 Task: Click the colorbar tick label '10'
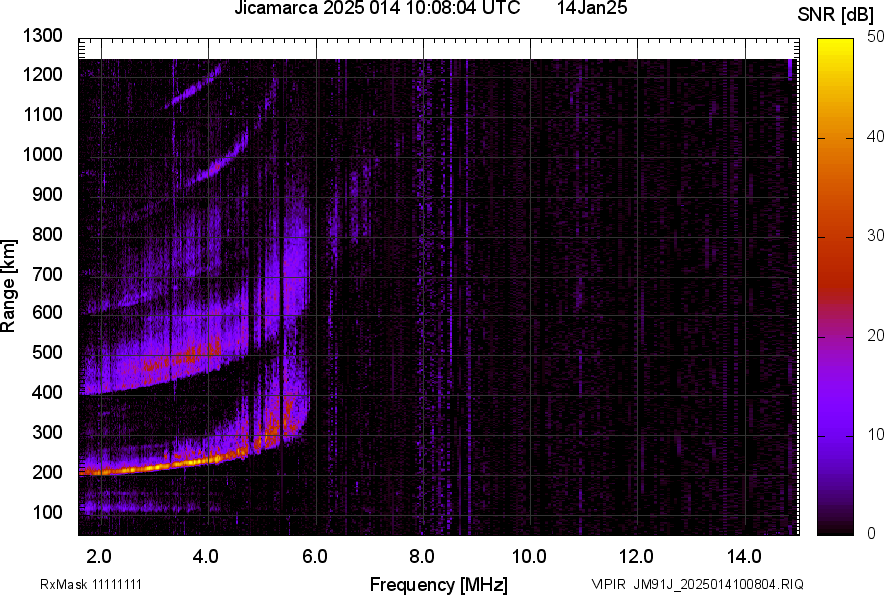[875, 434]
